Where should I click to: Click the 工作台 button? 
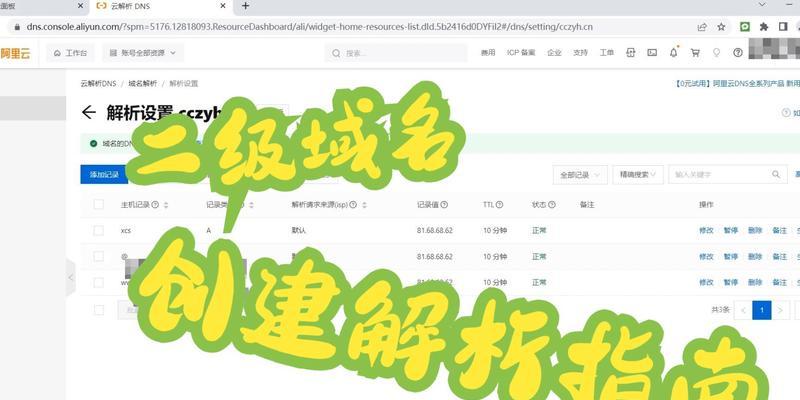pyautogui.click(x=70, y=53)
